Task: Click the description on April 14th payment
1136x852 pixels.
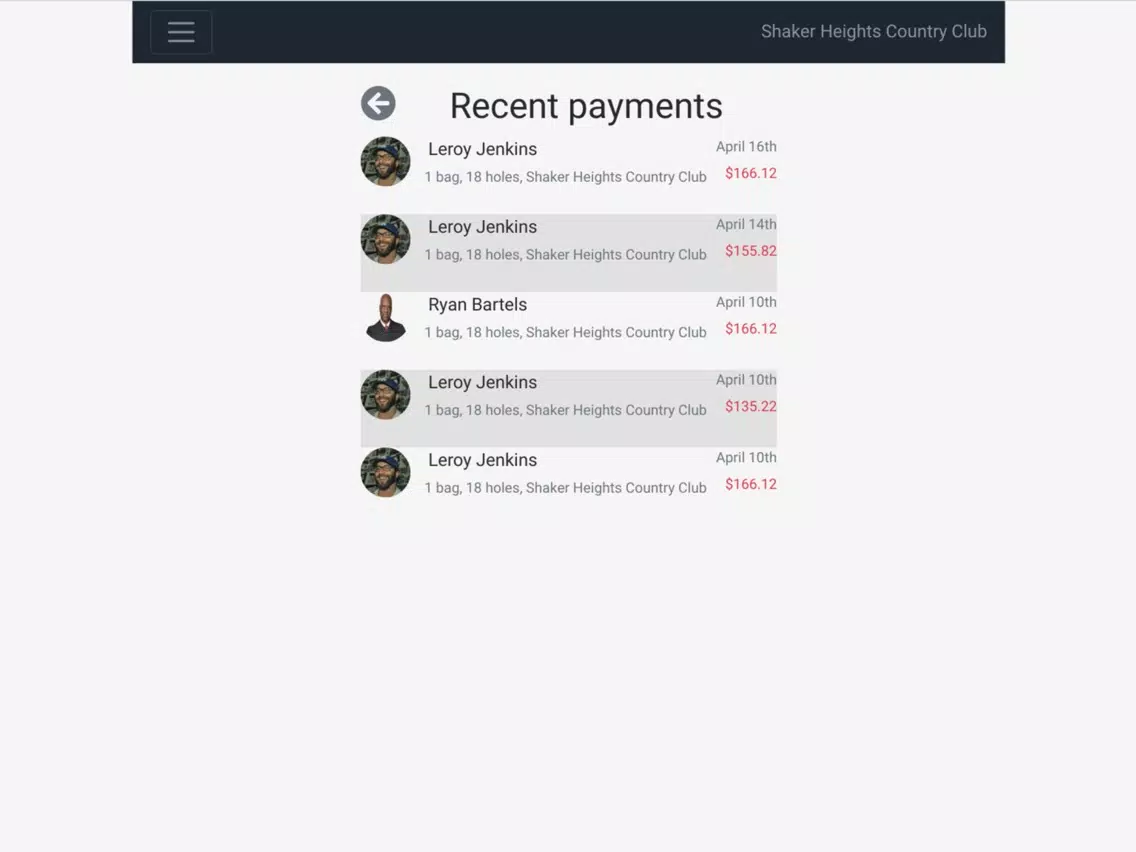Action: [x=565, y=255]
